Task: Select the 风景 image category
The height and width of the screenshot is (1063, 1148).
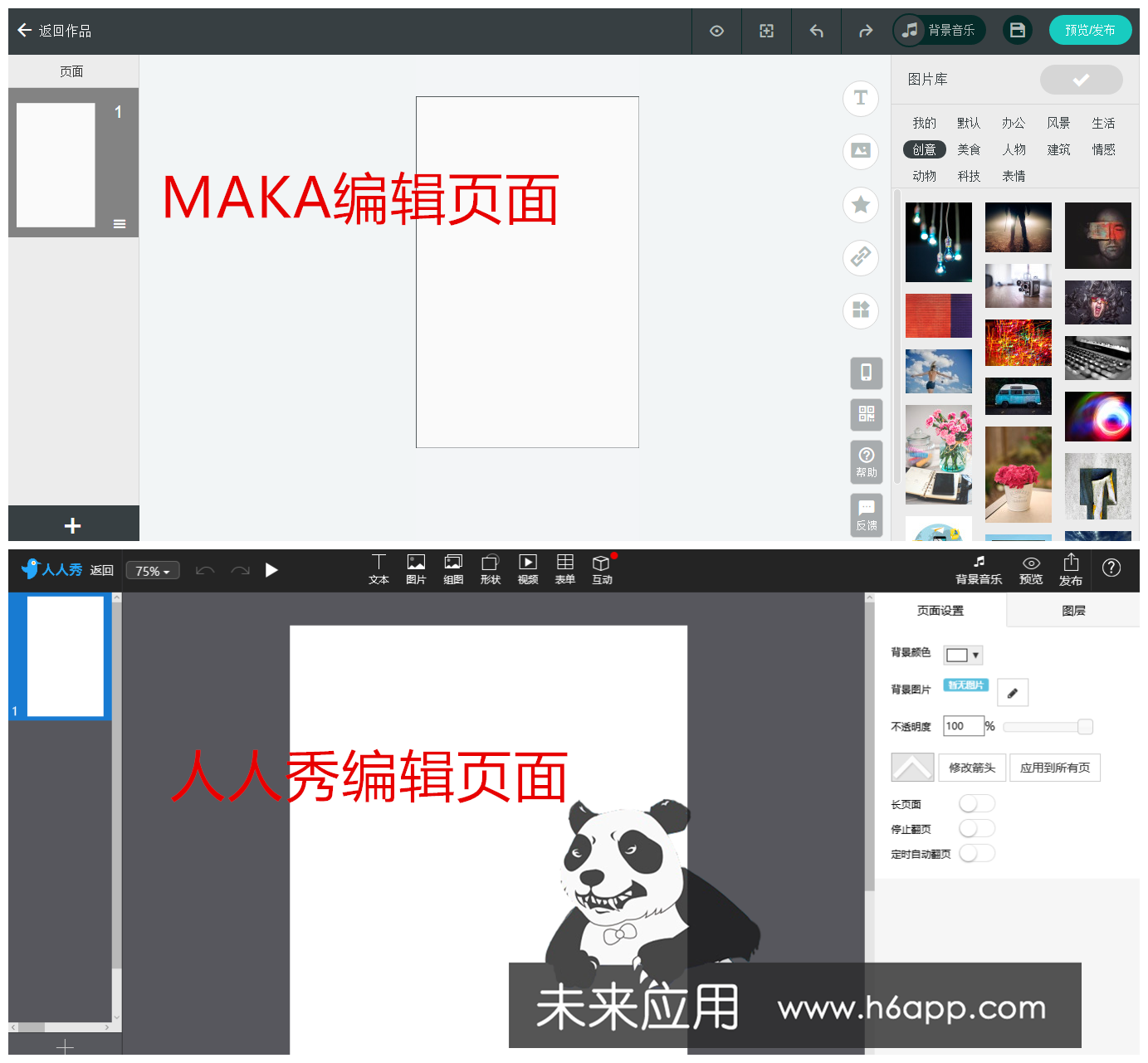Action: (1058, 123)
